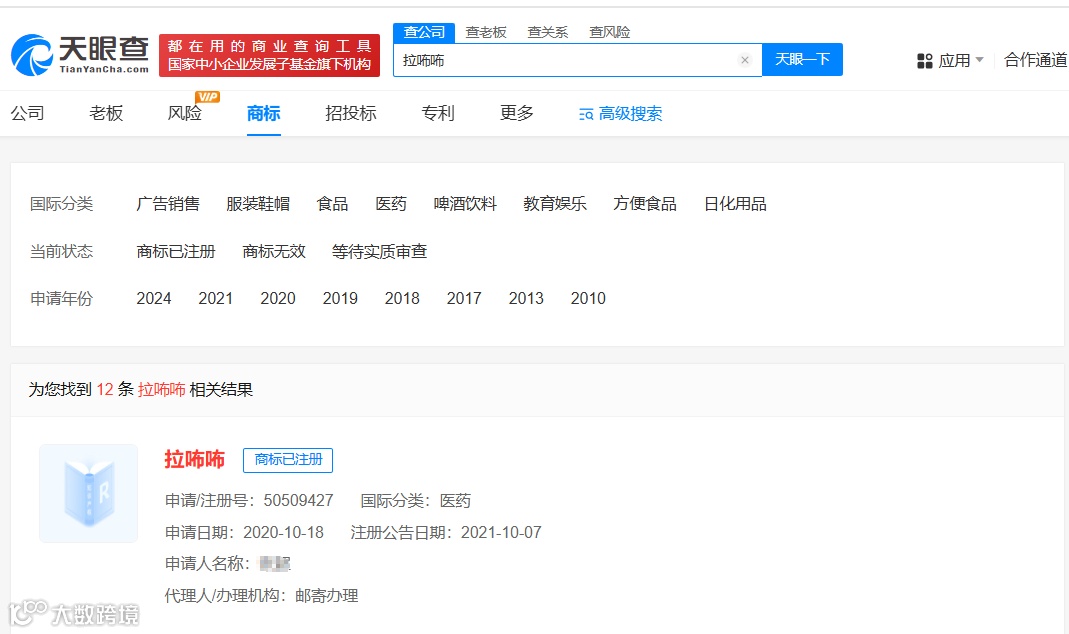Select the 老板 navigation tab

pyautogui.click(x=106, y=113)
